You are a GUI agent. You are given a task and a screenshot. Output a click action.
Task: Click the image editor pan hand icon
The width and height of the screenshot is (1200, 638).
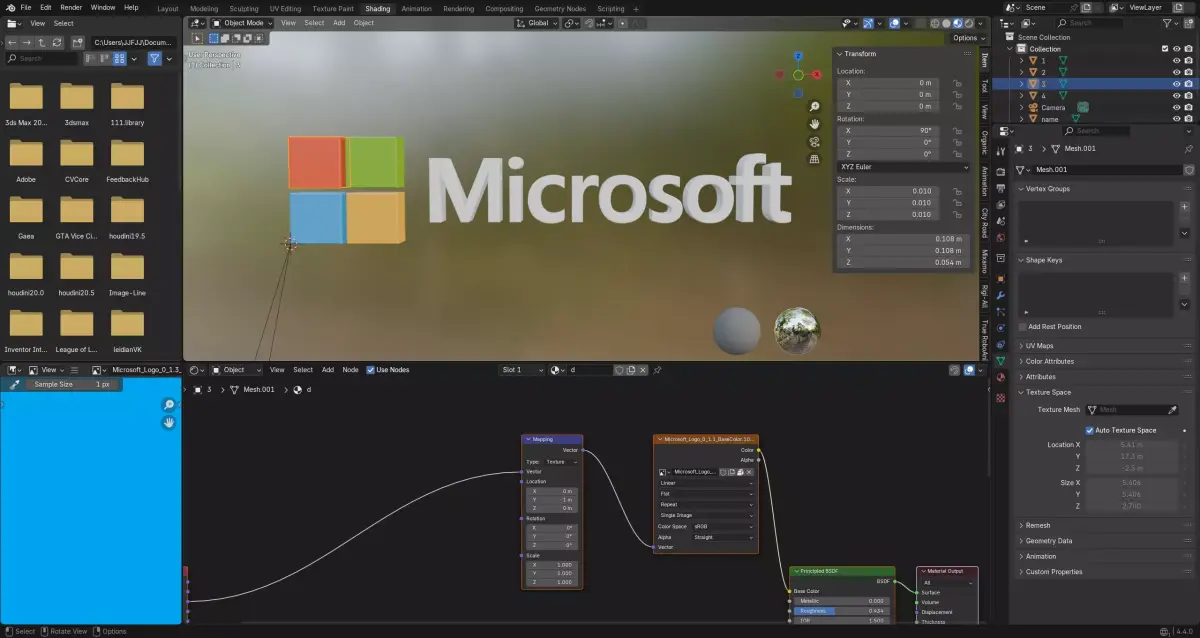tap(169, 422)
